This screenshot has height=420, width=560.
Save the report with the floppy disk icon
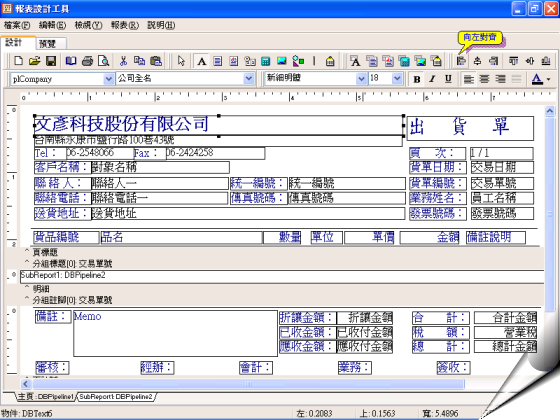[51, 61]
